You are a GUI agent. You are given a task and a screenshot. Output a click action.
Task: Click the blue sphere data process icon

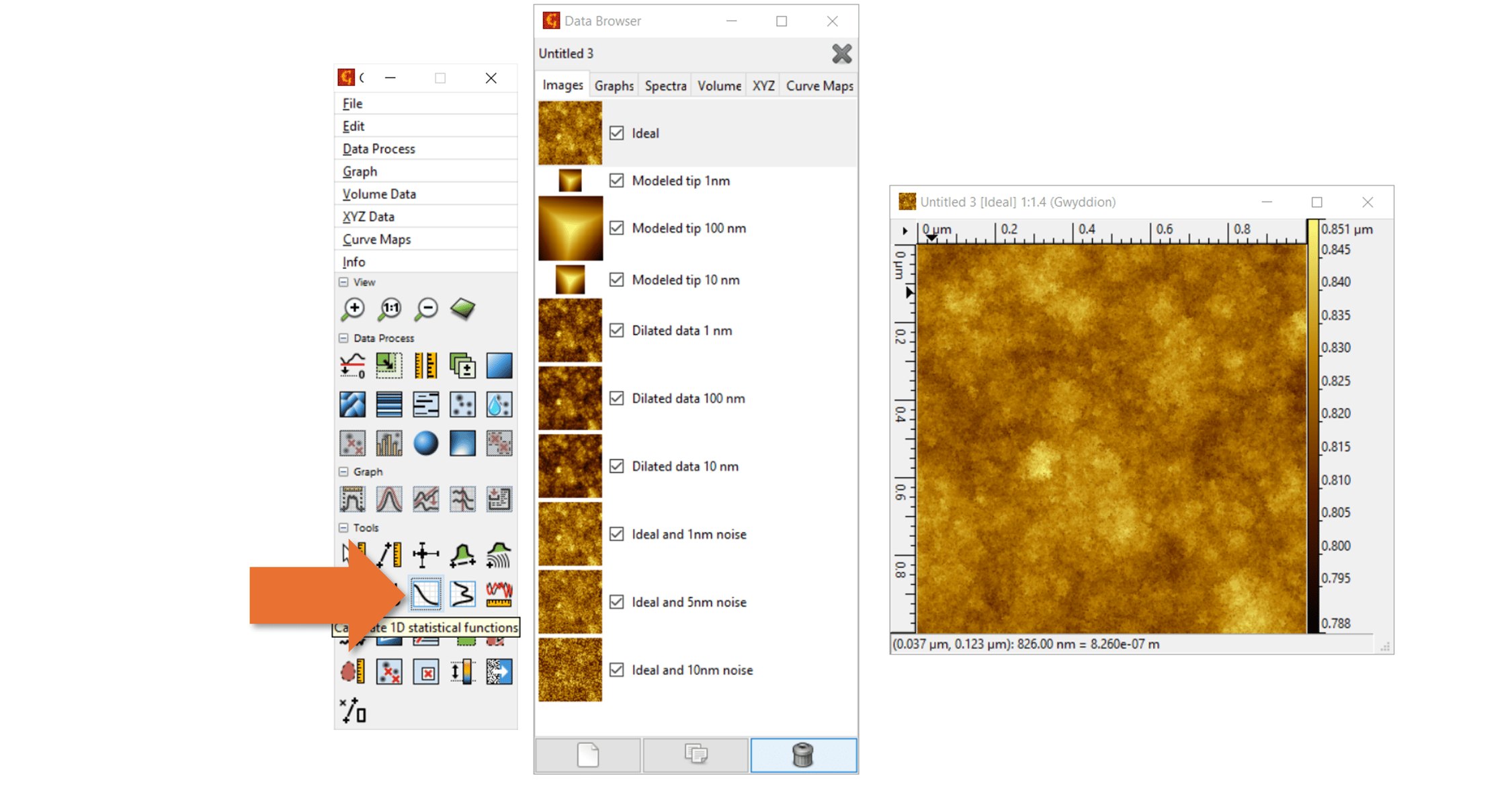coord(426,444)
